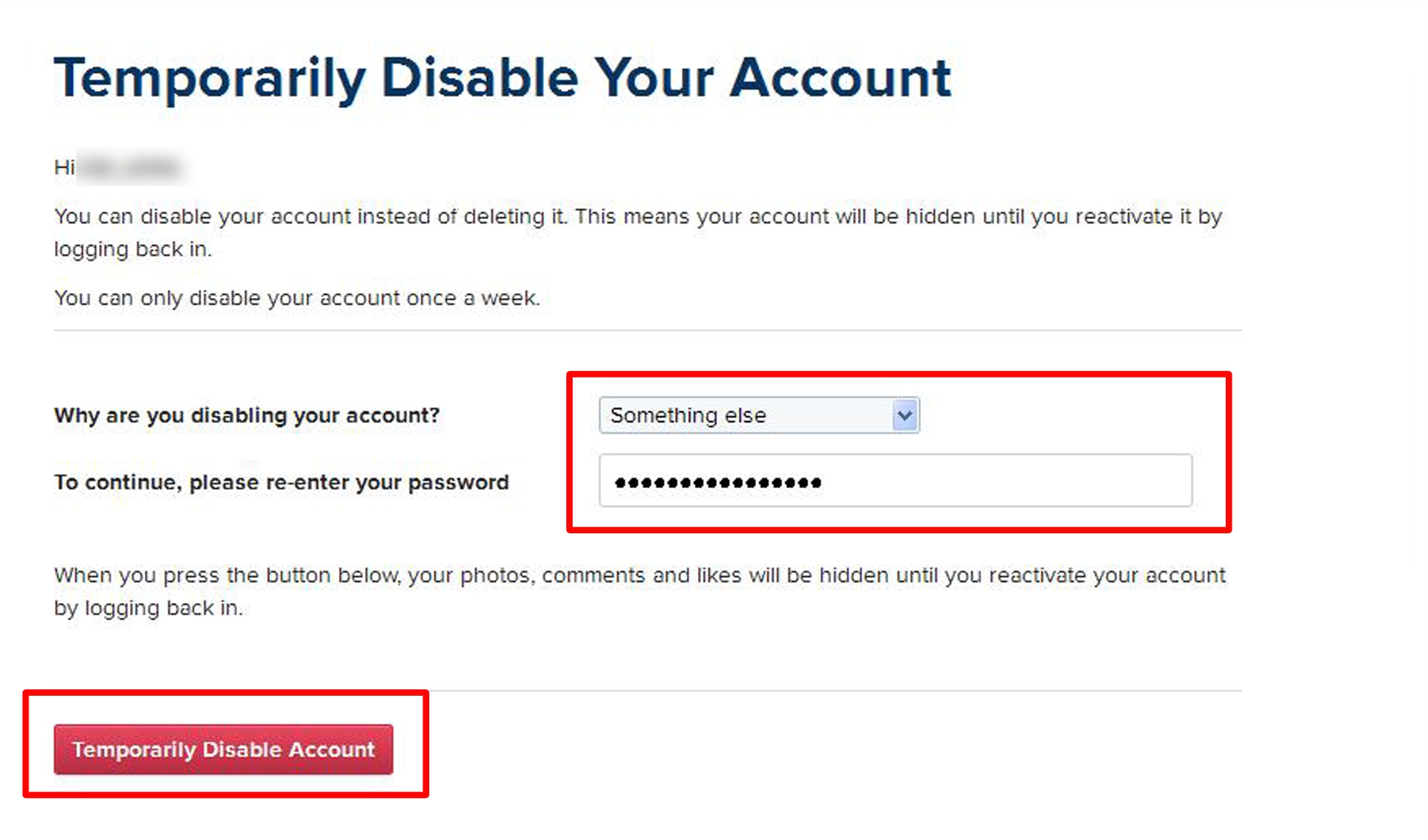
Task: Click the blurred username after "Hi"
Action: pos(129,168)
